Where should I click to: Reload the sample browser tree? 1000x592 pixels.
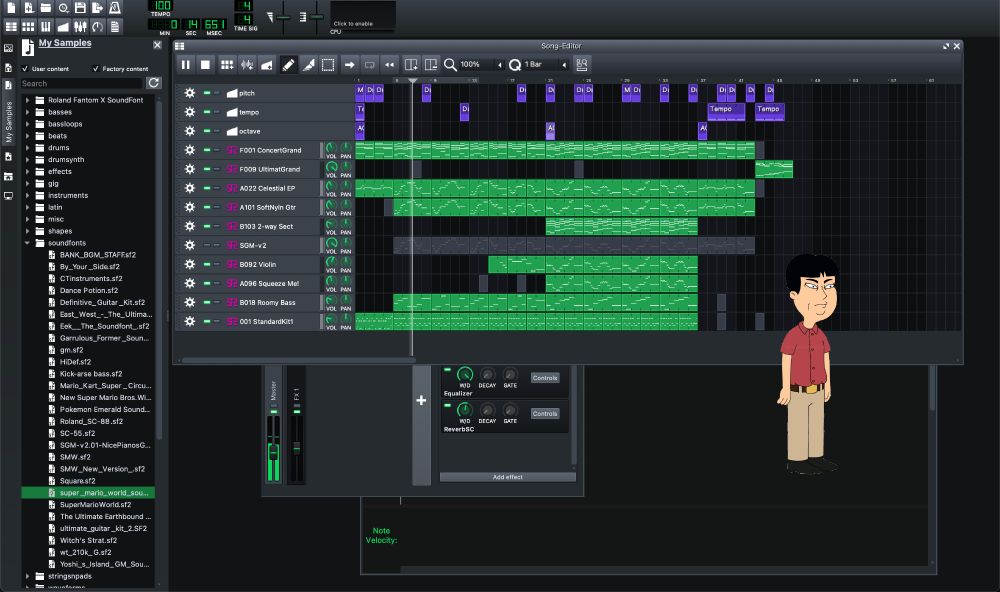coord(153,83)
